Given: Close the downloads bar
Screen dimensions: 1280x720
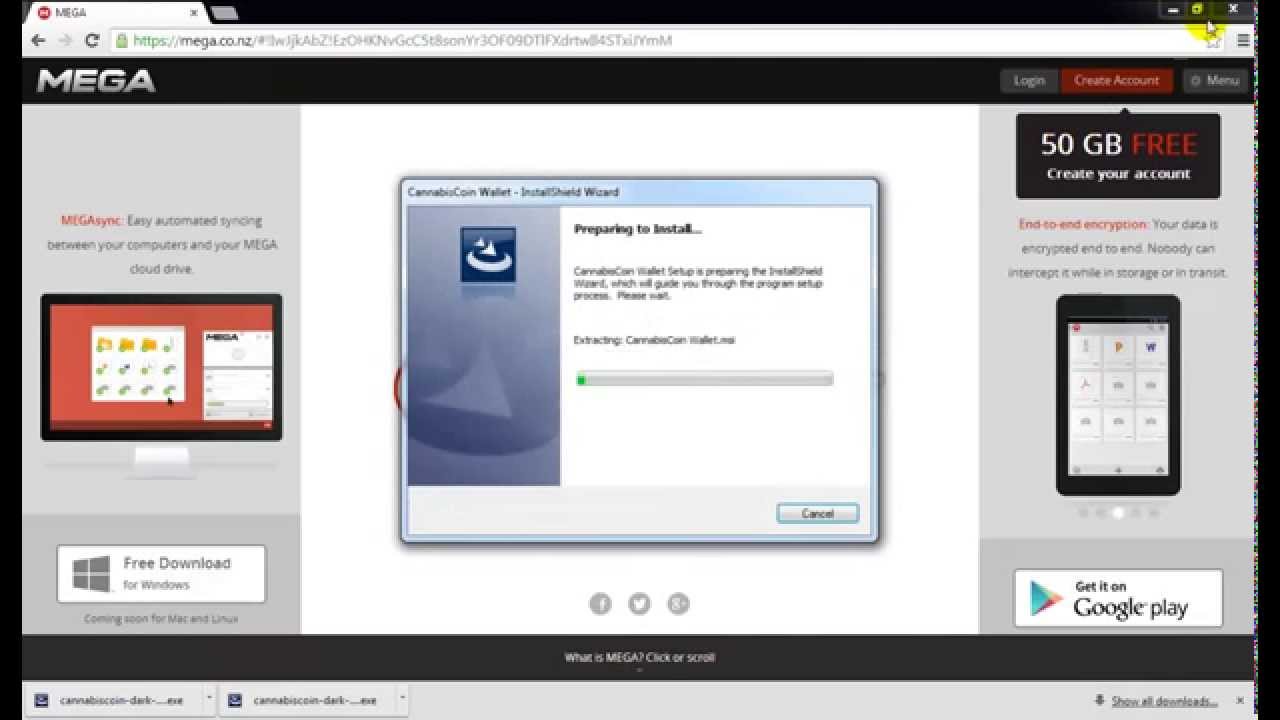Looking at the screenshot, I should coord(1240,701).
